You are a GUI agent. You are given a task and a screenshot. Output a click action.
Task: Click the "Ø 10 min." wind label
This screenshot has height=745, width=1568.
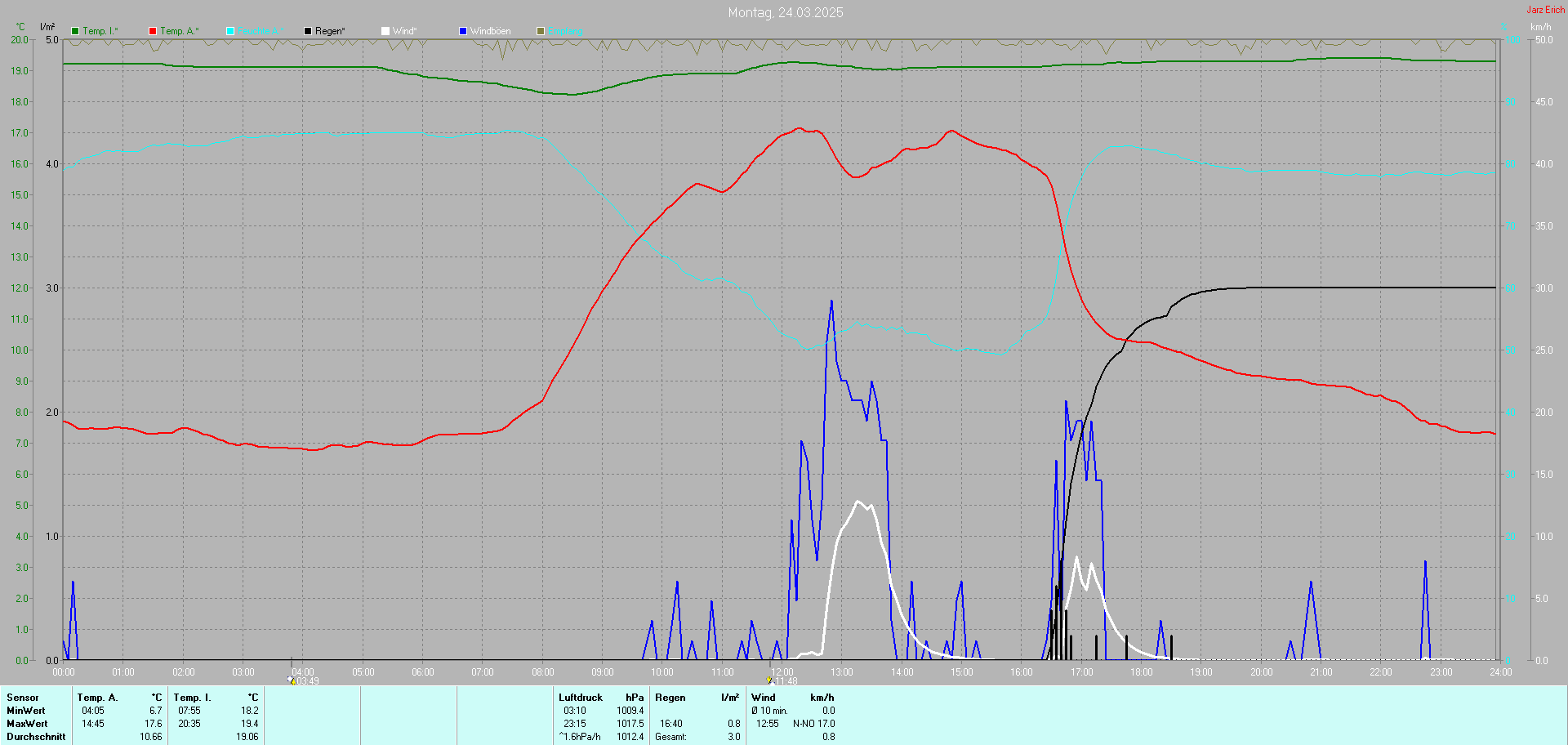click(770, 711)
